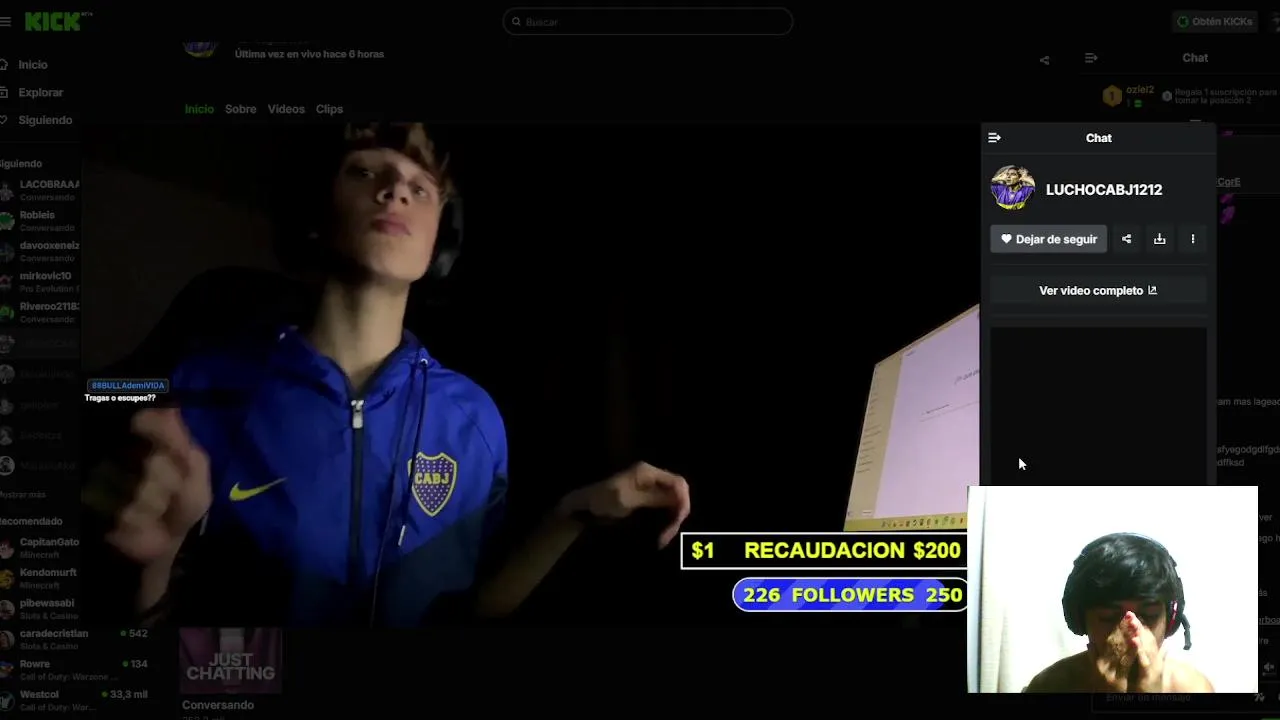Click the Siguiendo section header
The height and width of the screenshot is (720, 1280).
pos(21,163)
